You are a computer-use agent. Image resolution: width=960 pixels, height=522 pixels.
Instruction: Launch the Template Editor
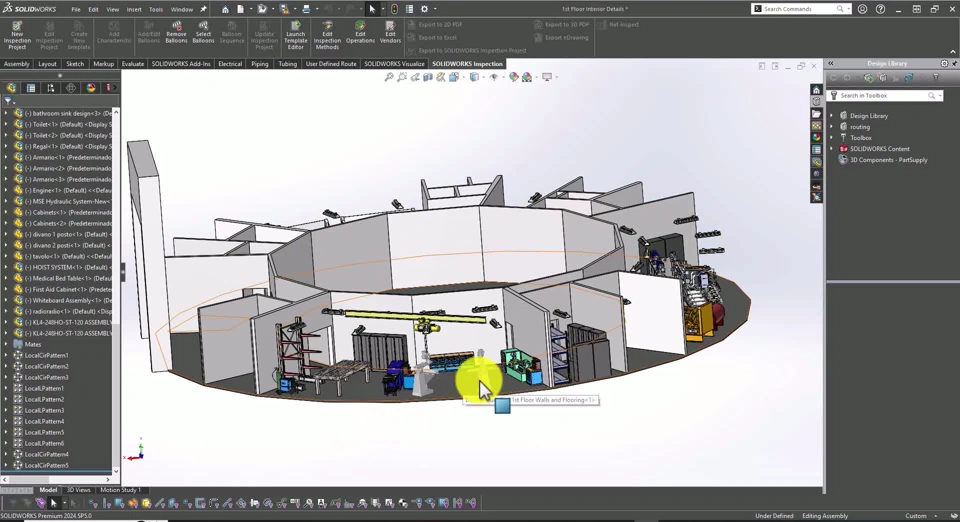(296, 35)
